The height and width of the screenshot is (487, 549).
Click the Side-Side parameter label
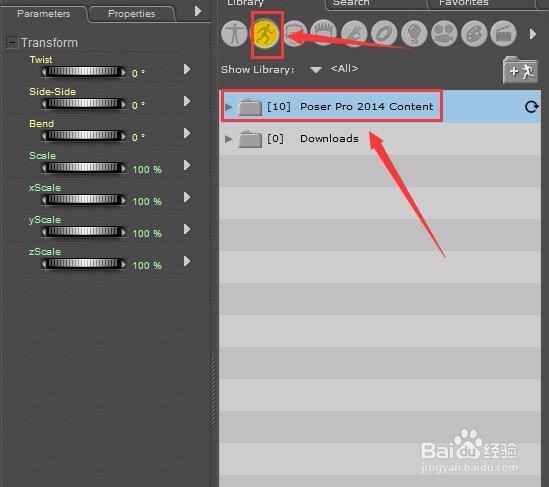(x=53, y=92)
